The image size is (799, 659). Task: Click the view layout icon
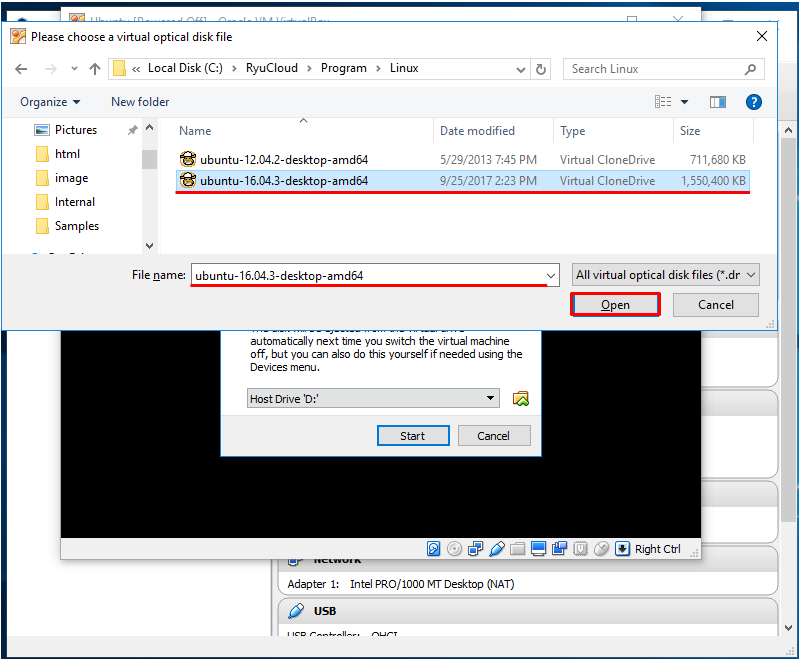[x=663, y=102]
